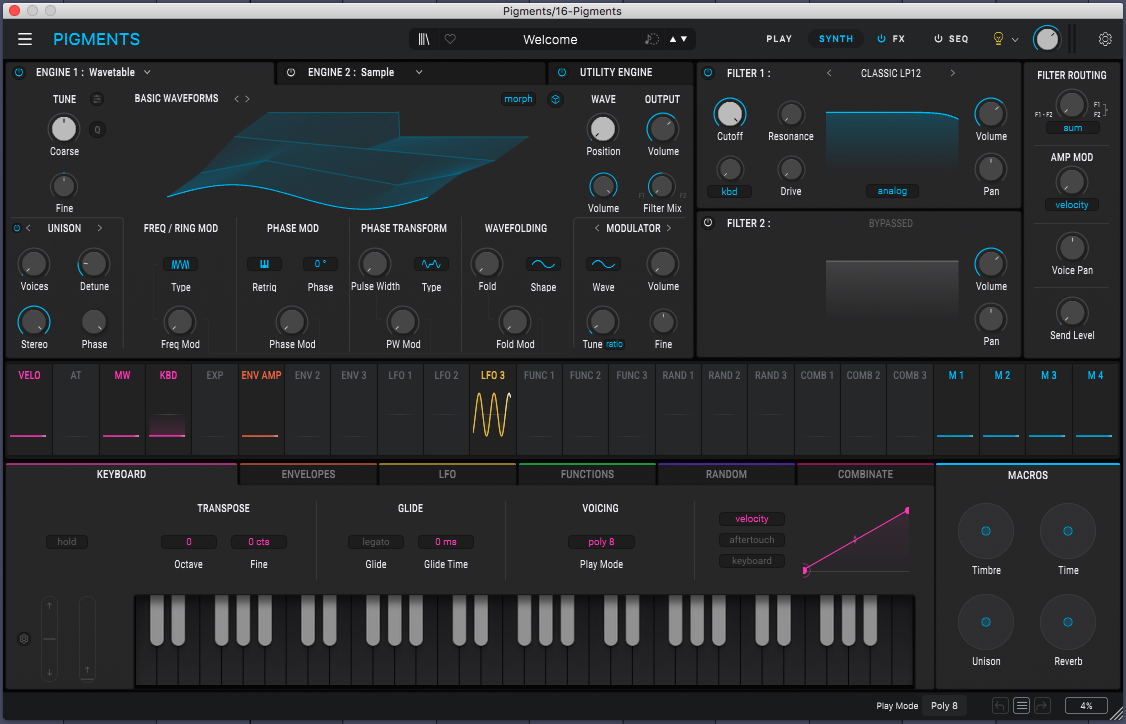Open Engine 1 Wavetable type dropdown
Screen dimensions: 1126x724
146,72
